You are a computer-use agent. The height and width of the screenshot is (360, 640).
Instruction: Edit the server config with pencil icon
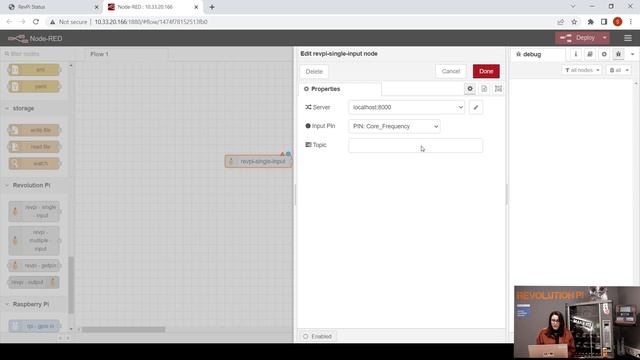pos(476,107)
